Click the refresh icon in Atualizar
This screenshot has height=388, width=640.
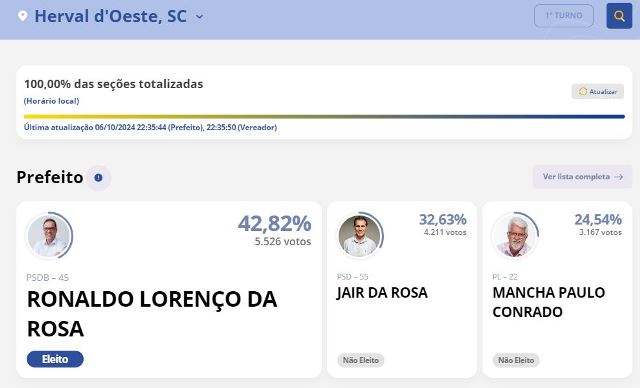(583, 91)
